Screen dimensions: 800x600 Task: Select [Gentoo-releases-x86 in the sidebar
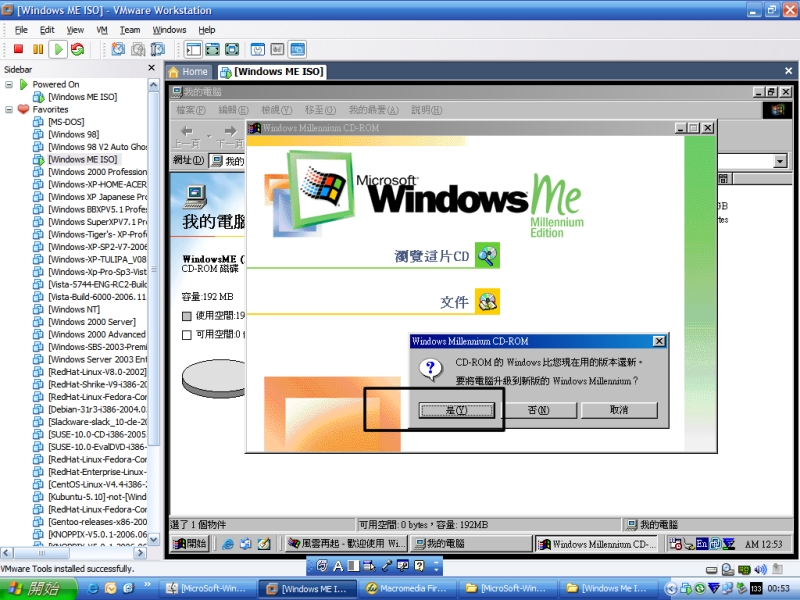tap(97, 522)
